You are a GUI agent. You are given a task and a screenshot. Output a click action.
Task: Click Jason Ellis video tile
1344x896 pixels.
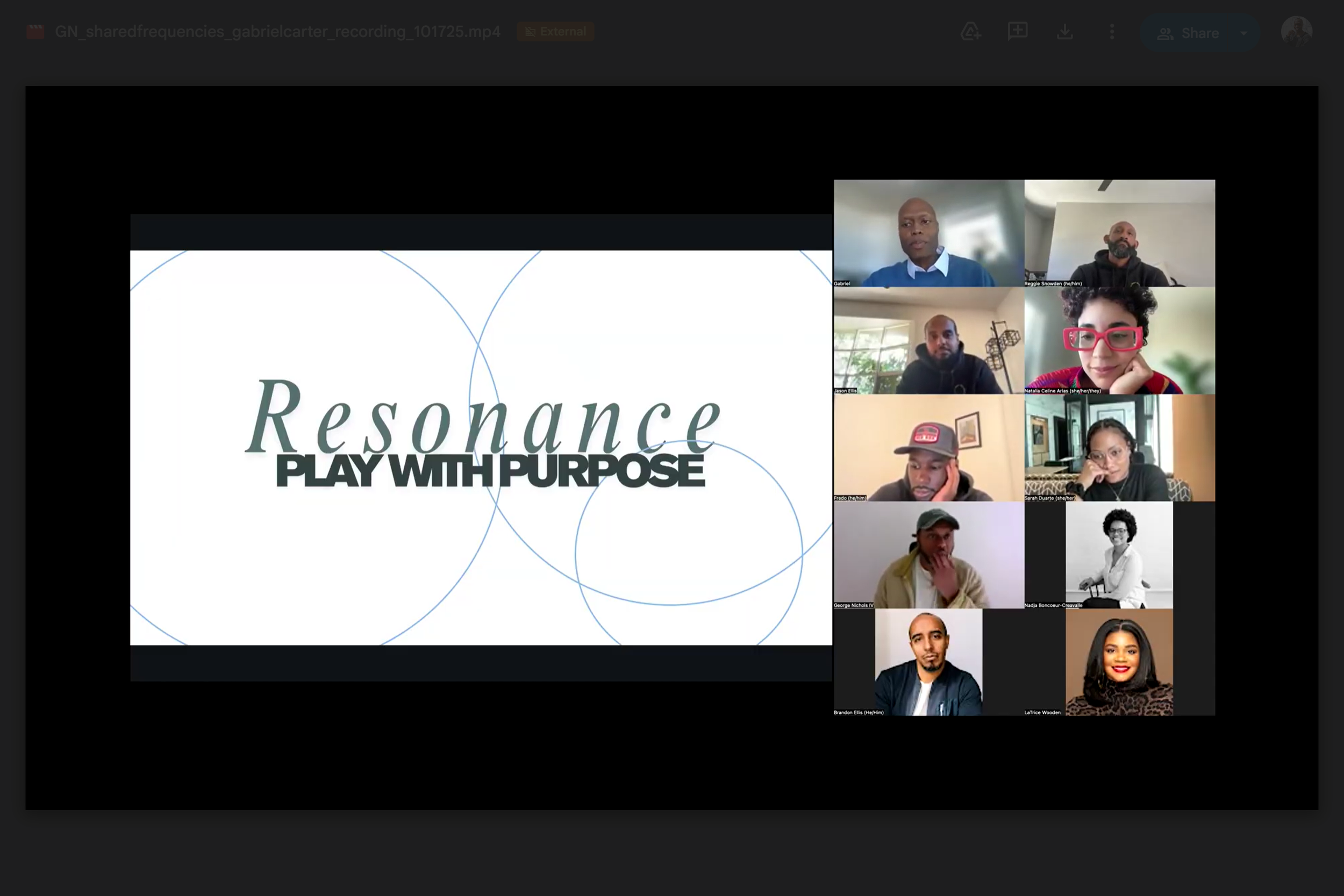(928, 341)
